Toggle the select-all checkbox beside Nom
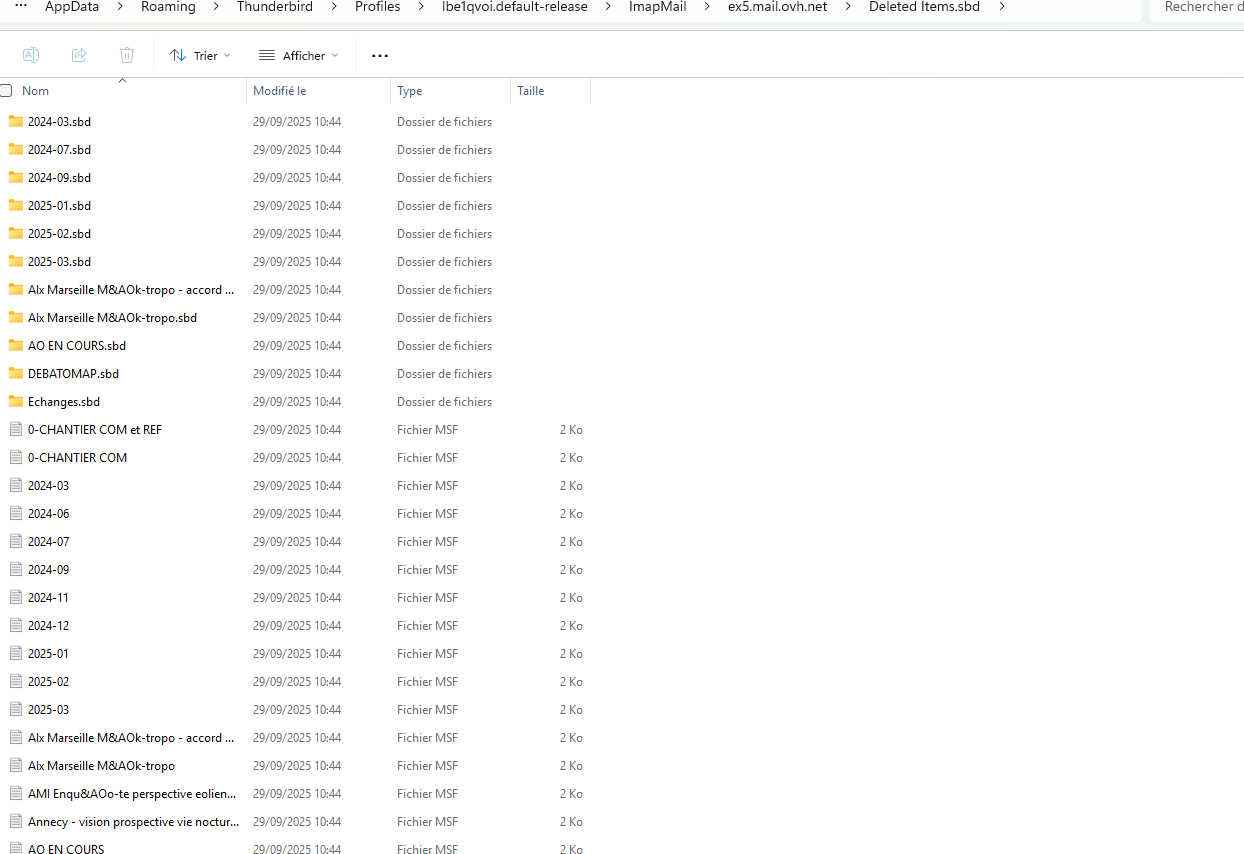 point(6,91)
